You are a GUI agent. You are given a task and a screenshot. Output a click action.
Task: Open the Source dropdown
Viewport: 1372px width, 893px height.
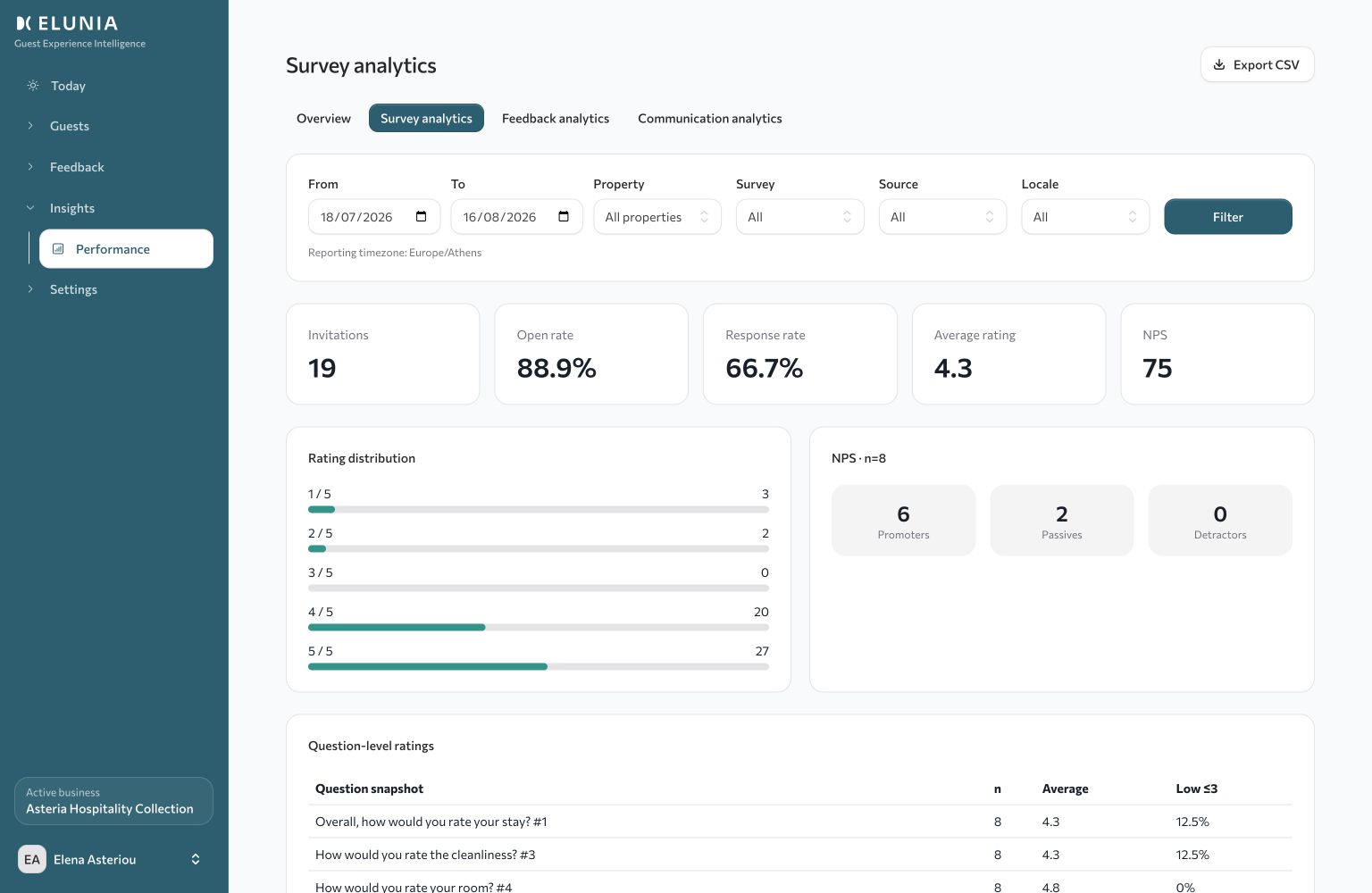tap(942, 217)
